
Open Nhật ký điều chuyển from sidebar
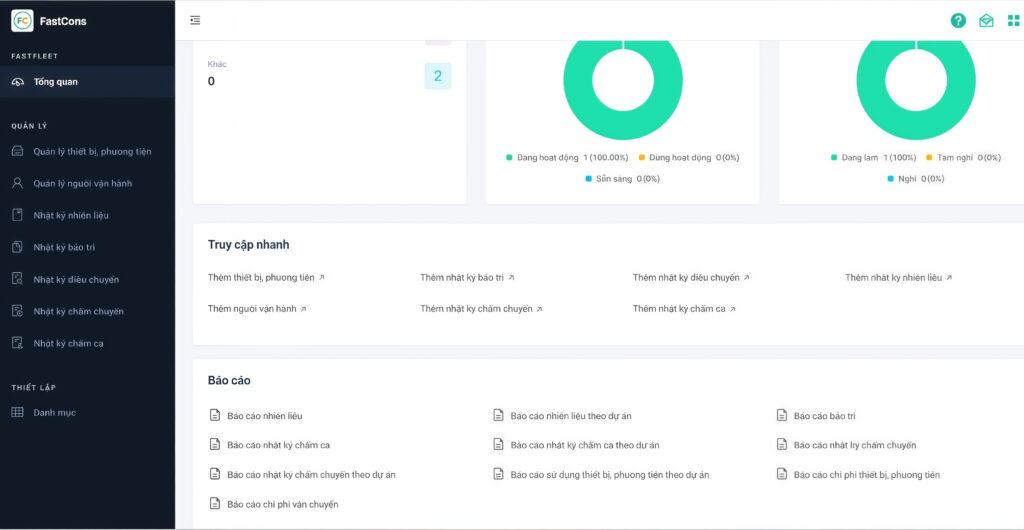[76, 280]
